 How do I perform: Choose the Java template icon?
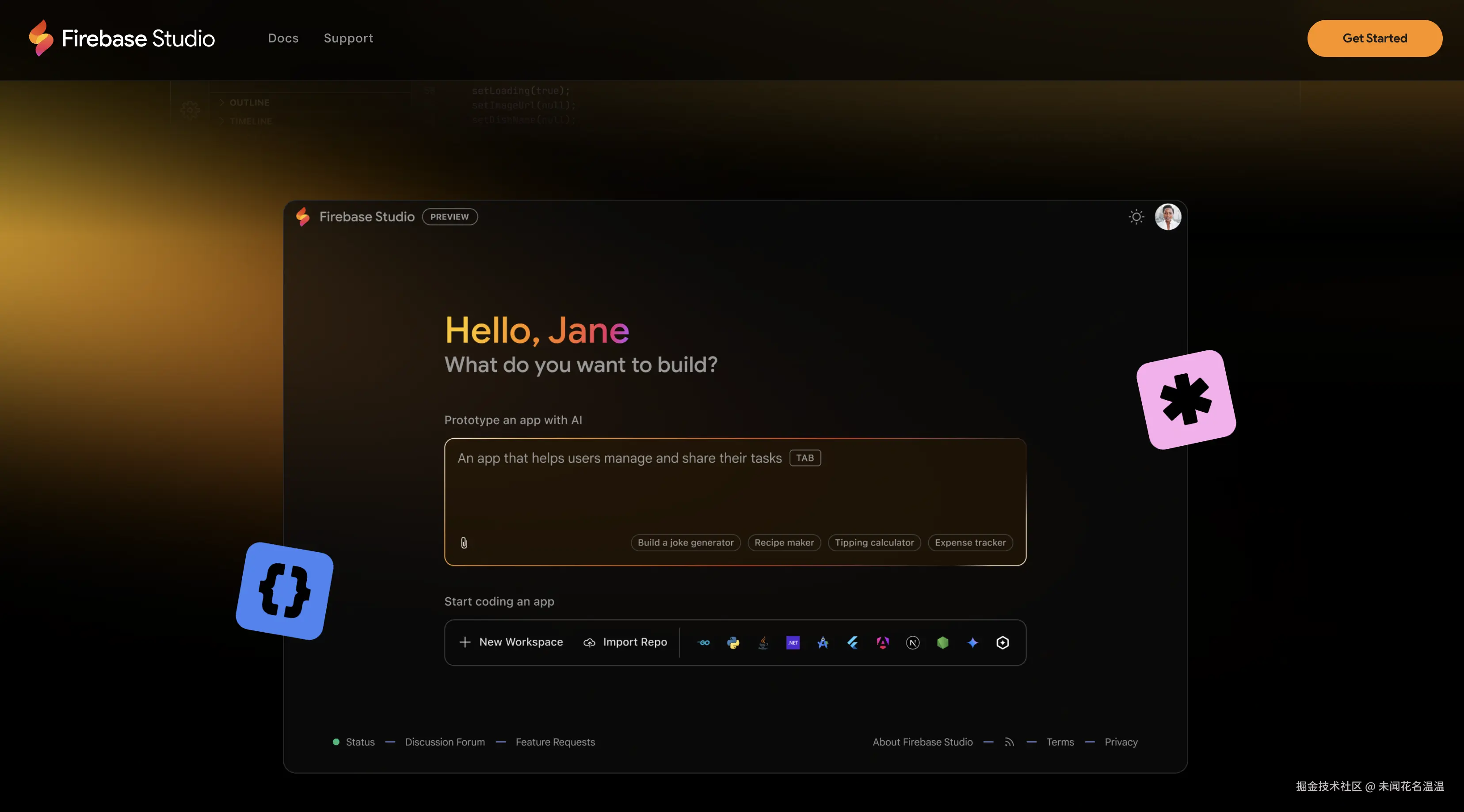click(762, 642)
